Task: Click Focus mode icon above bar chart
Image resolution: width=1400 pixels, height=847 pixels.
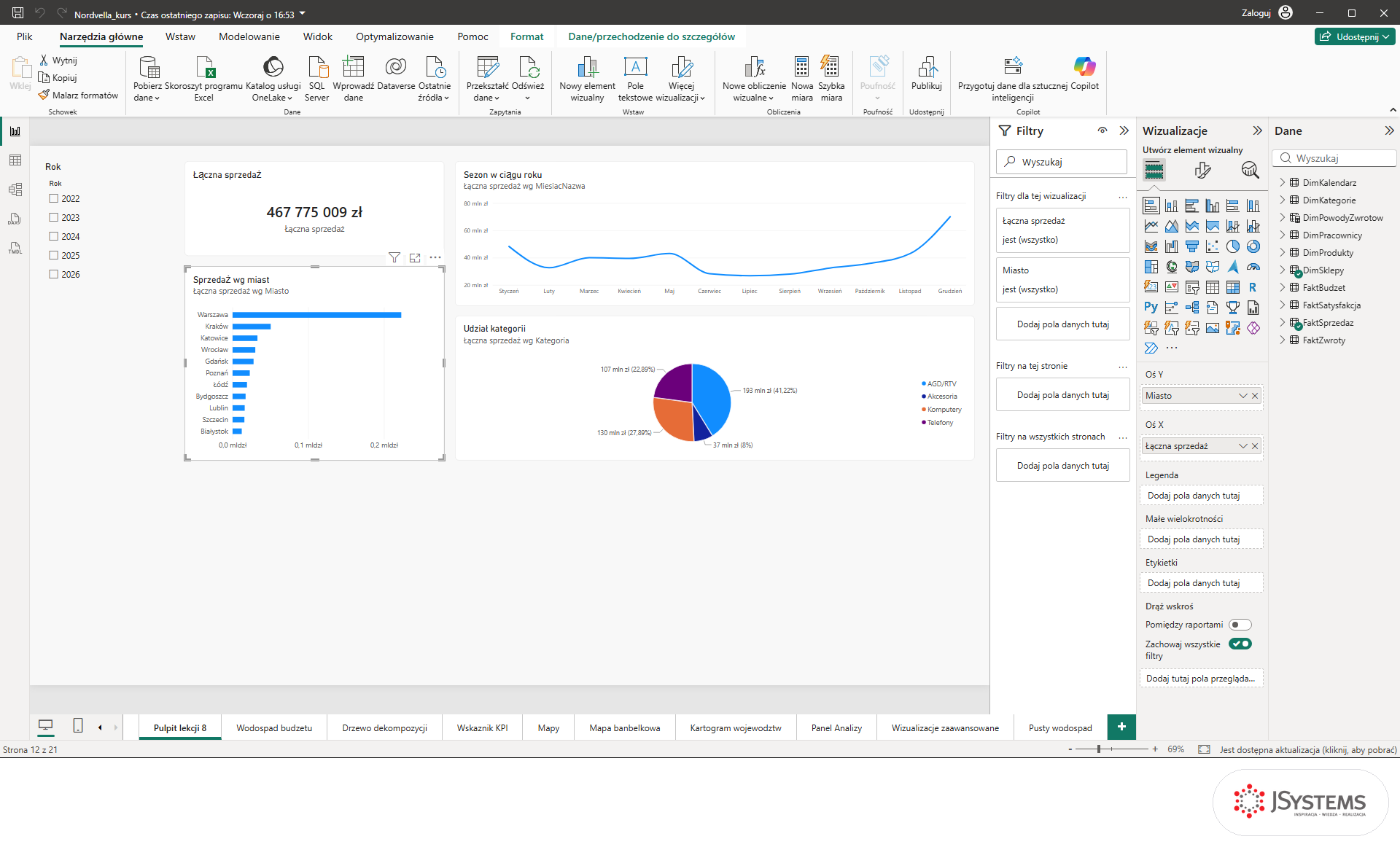Action: (x=415, y=257)
